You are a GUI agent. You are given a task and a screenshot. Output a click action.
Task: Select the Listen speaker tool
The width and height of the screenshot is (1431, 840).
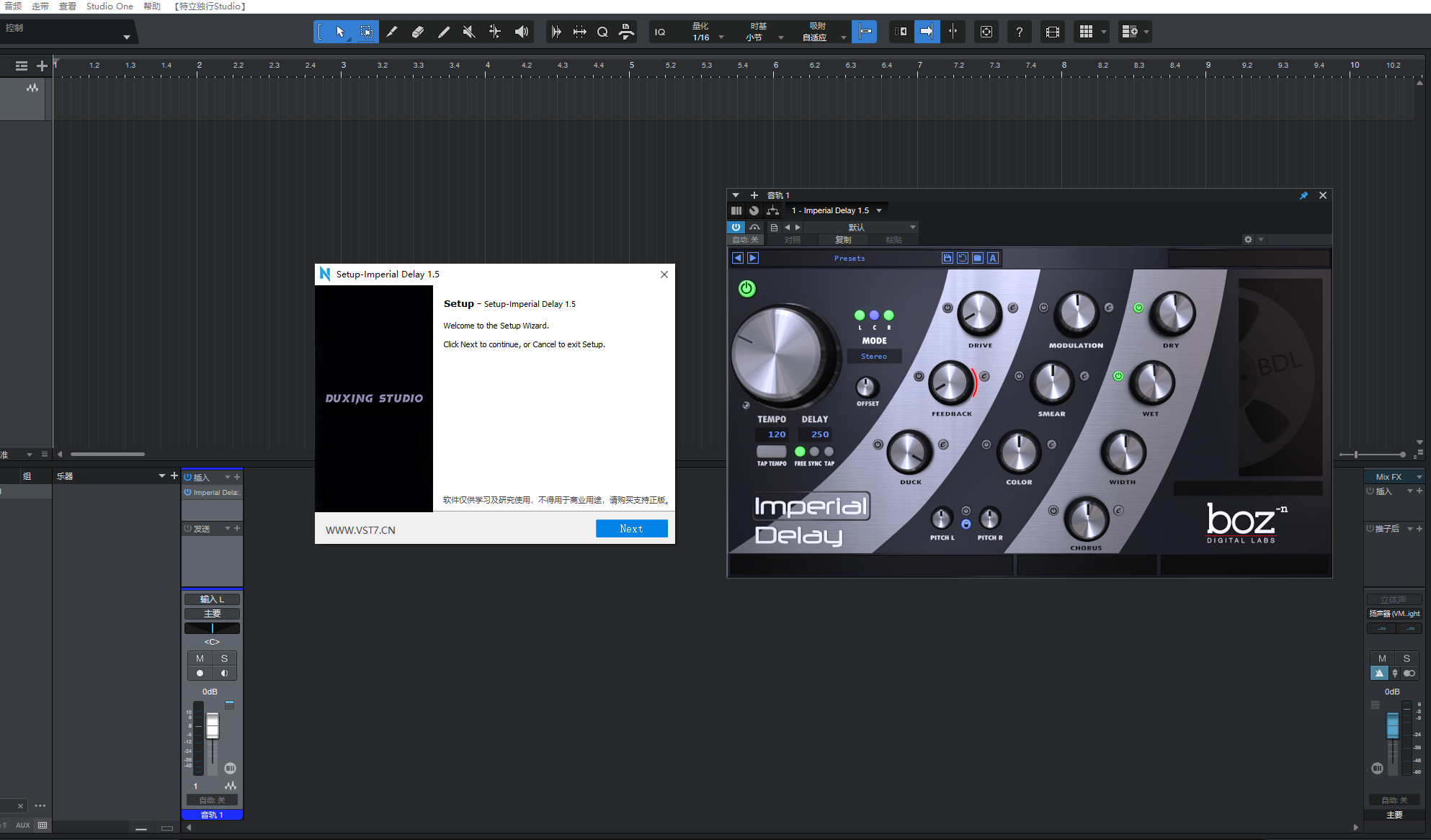click(521, 32)
